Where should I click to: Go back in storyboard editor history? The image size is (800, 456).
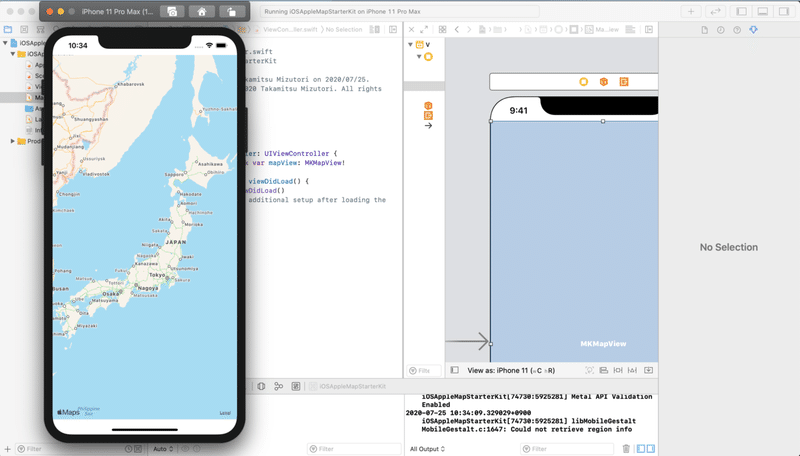click(x=457, y=30)
